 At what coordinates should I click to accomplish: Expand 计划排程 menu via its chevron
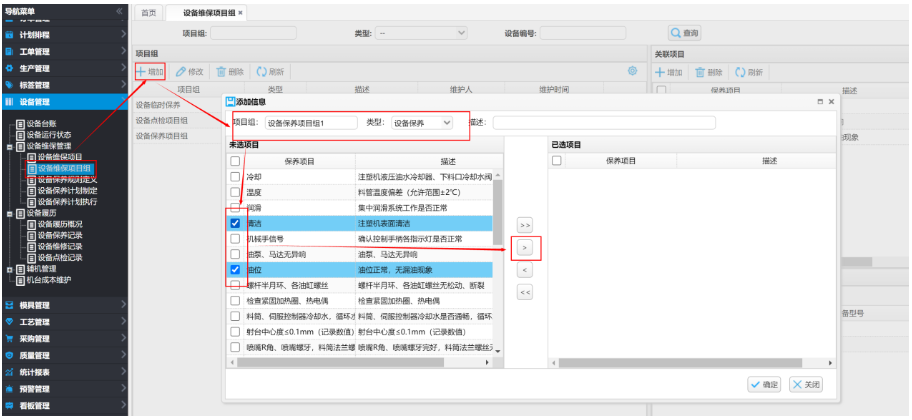pyautogui.click(x=123, y=35)
